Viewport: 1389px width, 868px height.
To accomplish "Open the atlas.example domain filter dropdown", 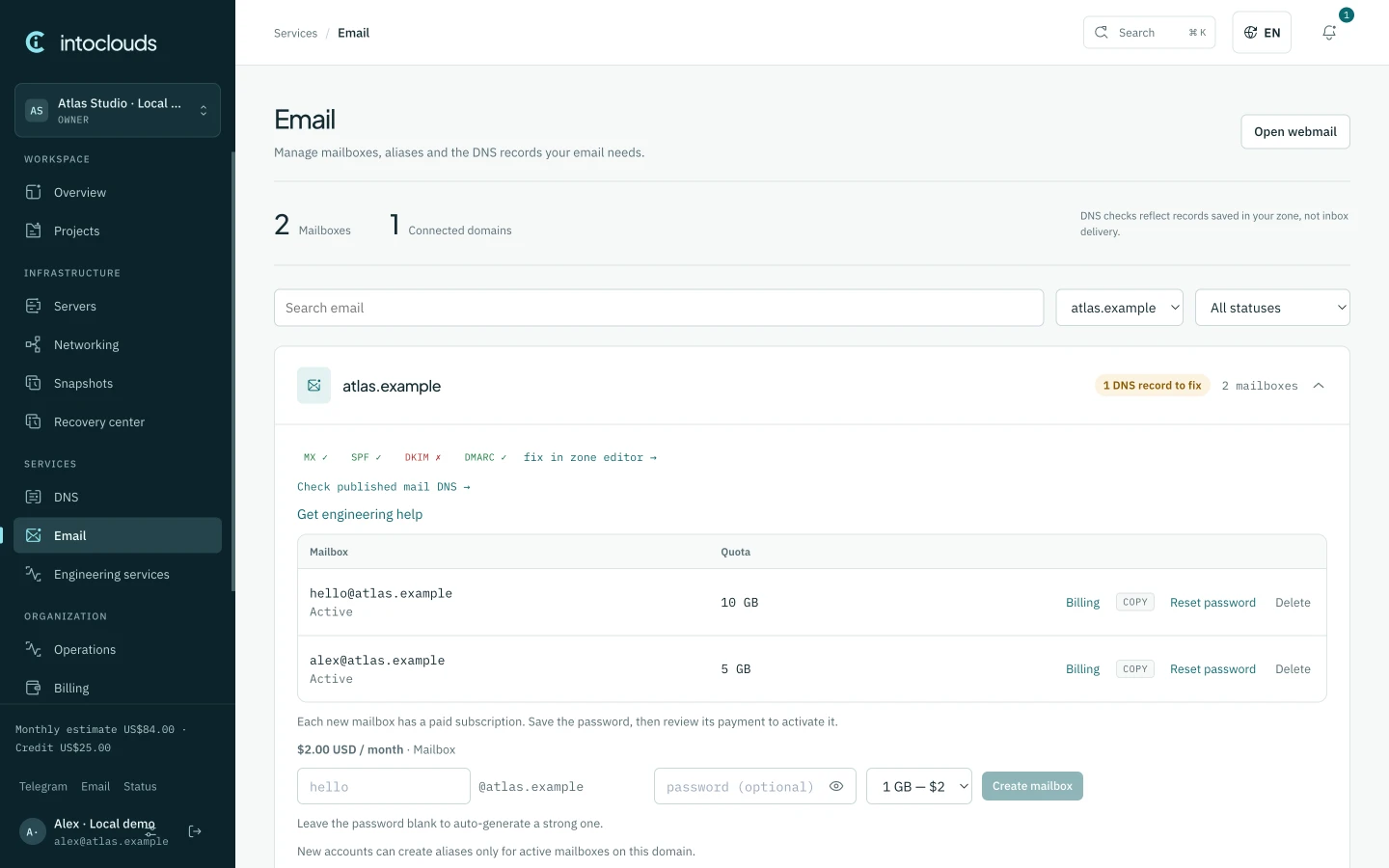I will coord(1120,308).
